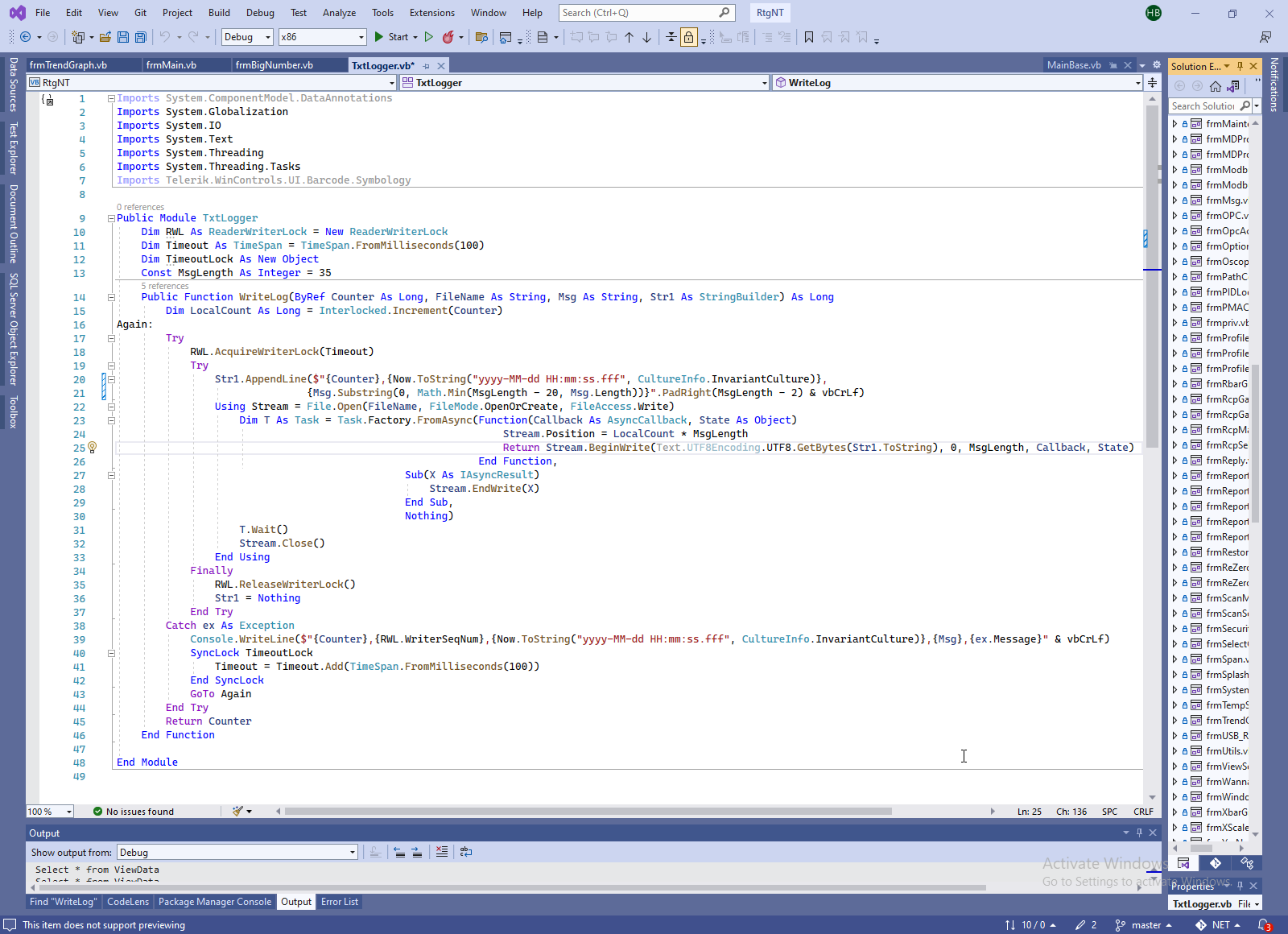Click the bookmark toggle icon in toolbar
Image resolution: width=1288 pixels, height=934 pixels.
tap(809, 37)
